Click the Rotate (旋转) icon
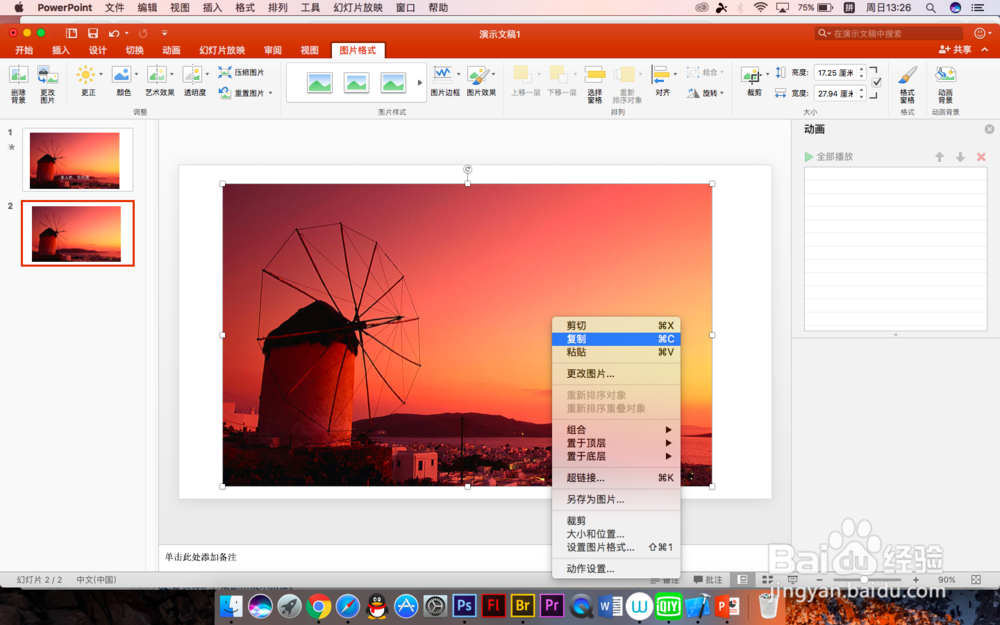This screenshot has width=1000, height=625. [x=693, y=93]
